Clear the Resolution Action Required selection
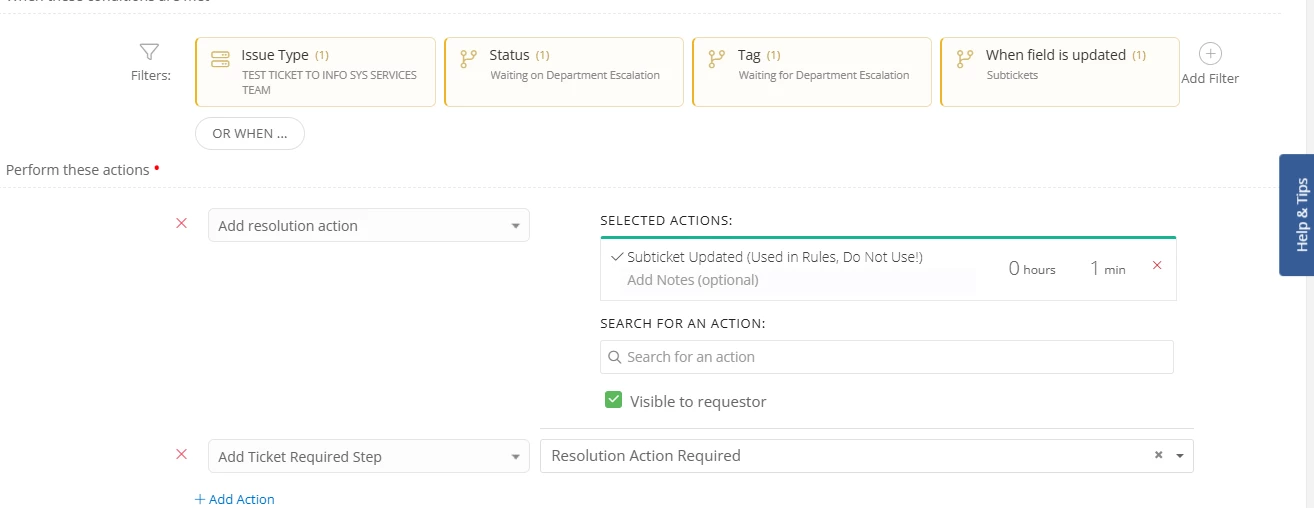Viewport: 1314px width, 508px height. (1158, 455)
